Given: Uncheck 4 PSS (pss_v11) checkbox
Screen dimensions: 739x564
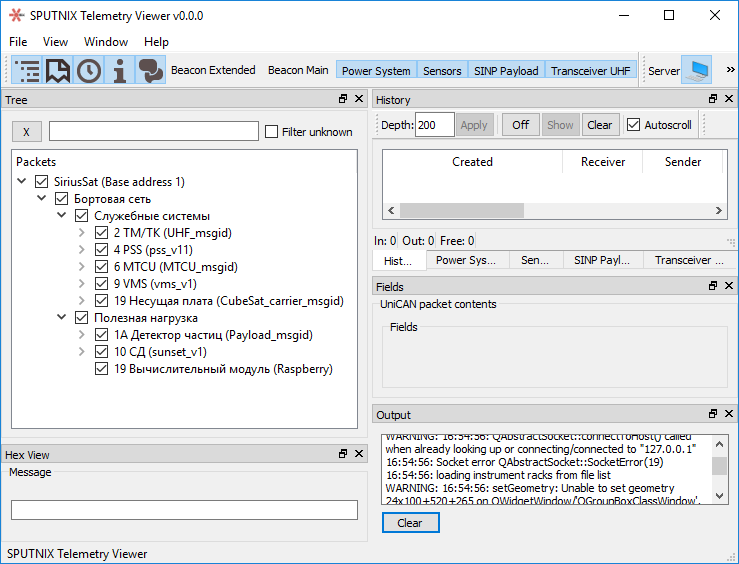Looking at the screenshot, I should (101, 250).
